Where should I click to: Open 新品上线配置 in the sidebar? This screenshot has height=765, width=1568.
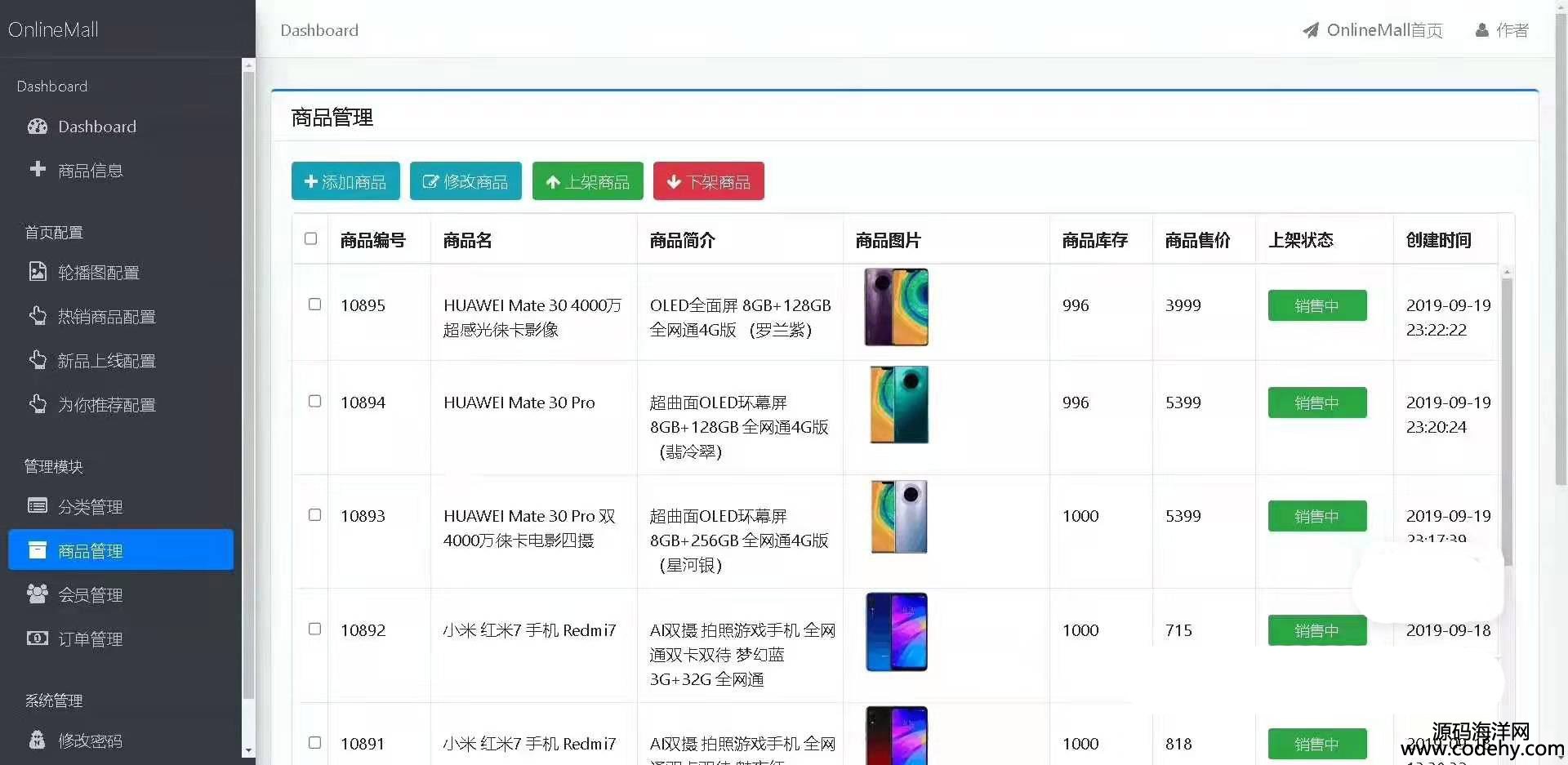point(106,361)
